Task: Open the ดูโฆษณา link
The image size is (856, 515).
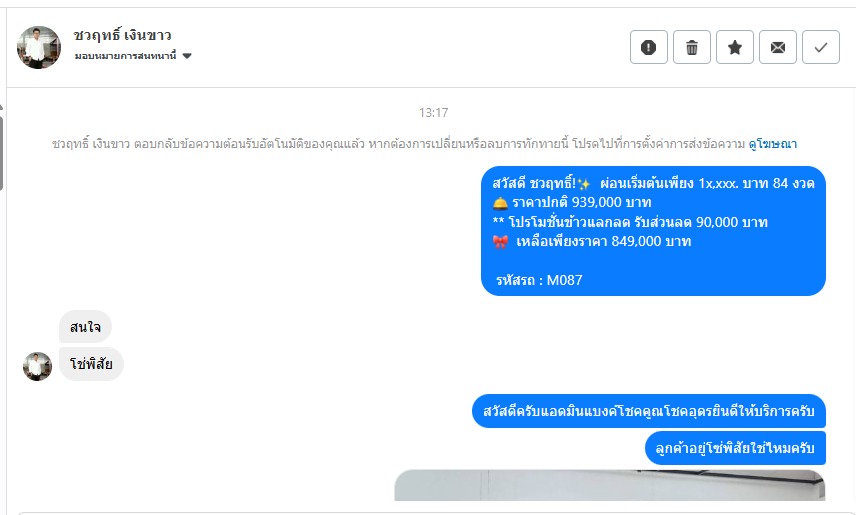Action: [x=772, y=144]
